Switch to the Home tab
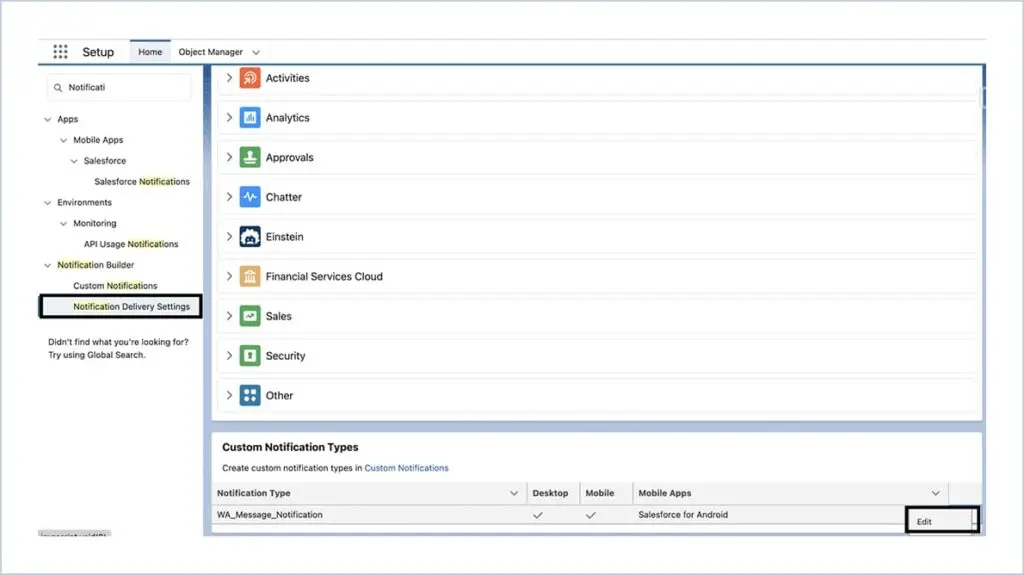 [x=150, y=52]
